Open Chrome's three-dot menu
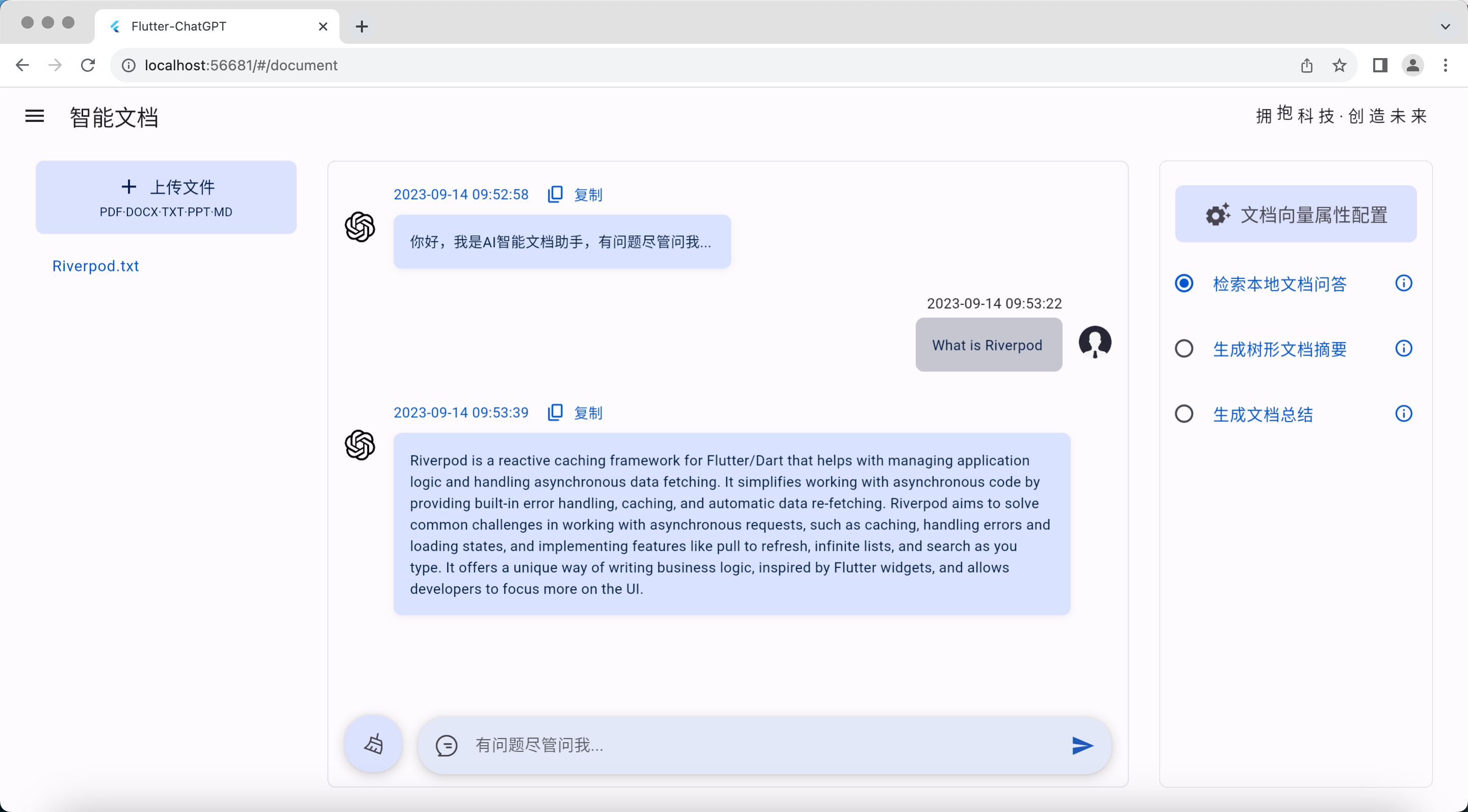The image size is (1468, 812). pos(1445,66)
